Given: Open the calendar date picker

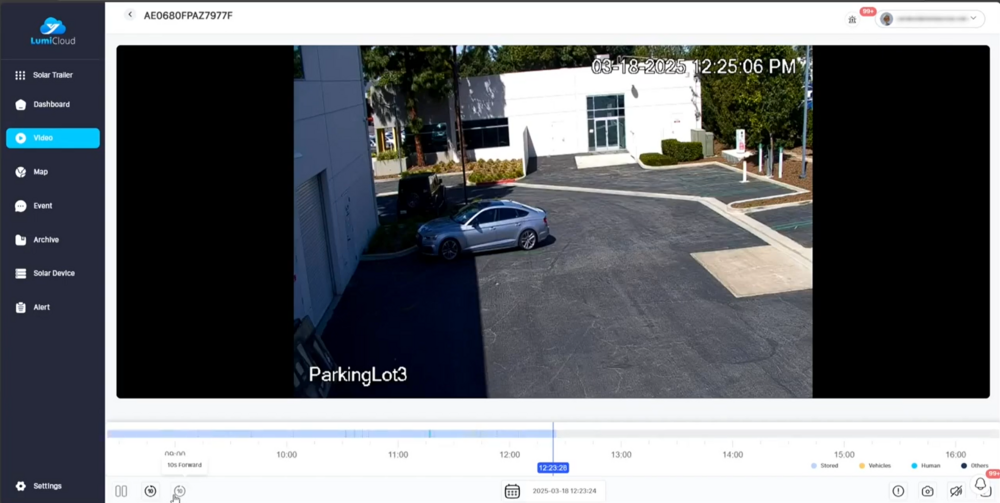Looking at the screenshot, I should point(512,491).
